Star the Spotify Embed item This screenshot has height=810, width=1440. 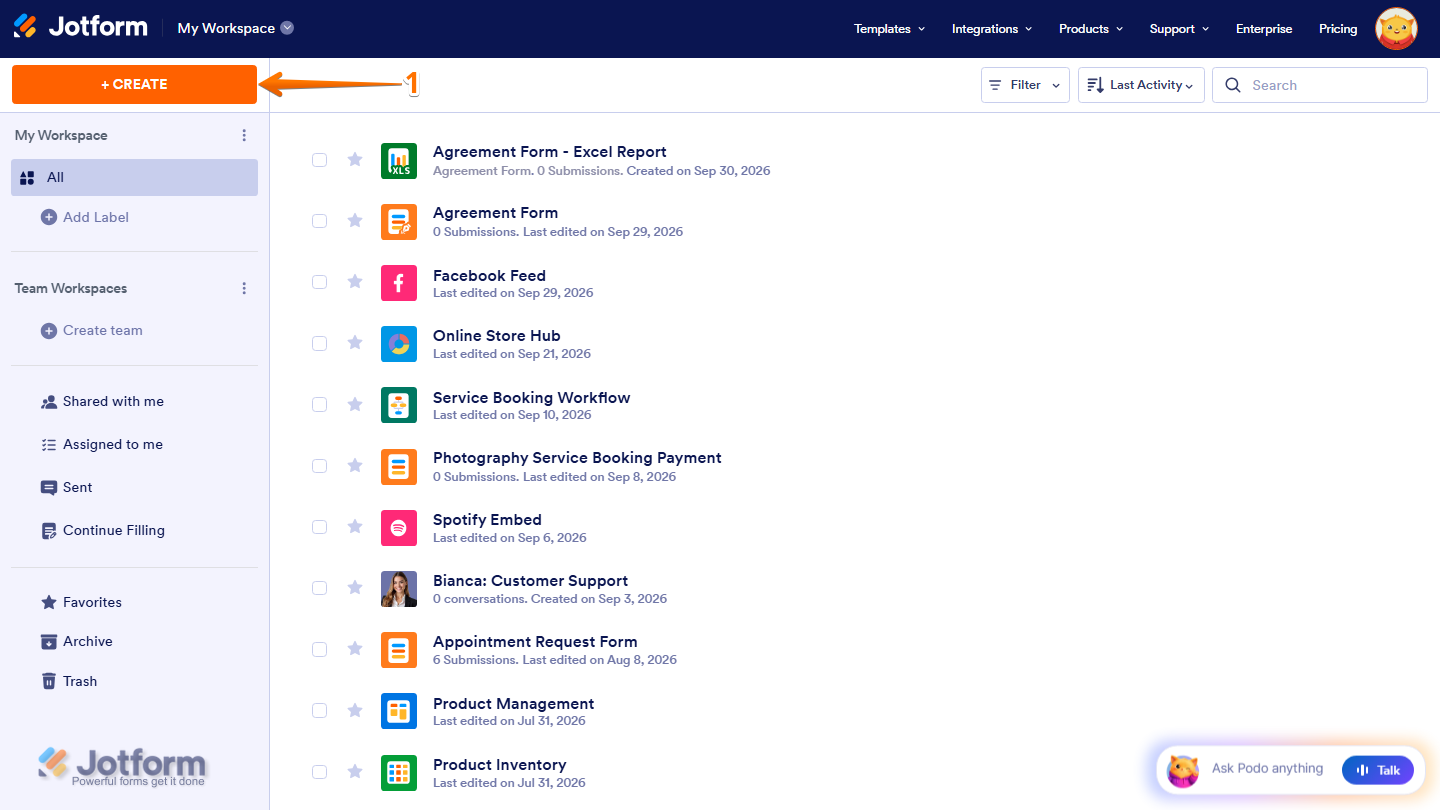(355, 527)
